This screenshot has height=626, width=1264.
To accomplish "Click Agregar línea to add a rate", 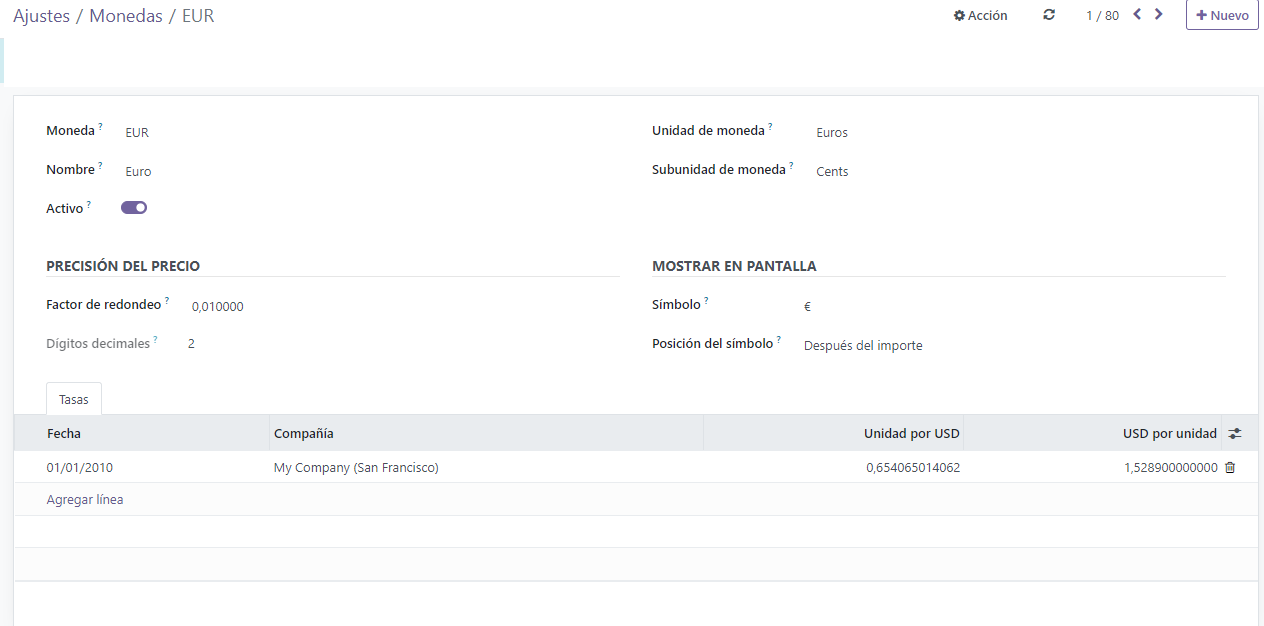I will [85, 499].
